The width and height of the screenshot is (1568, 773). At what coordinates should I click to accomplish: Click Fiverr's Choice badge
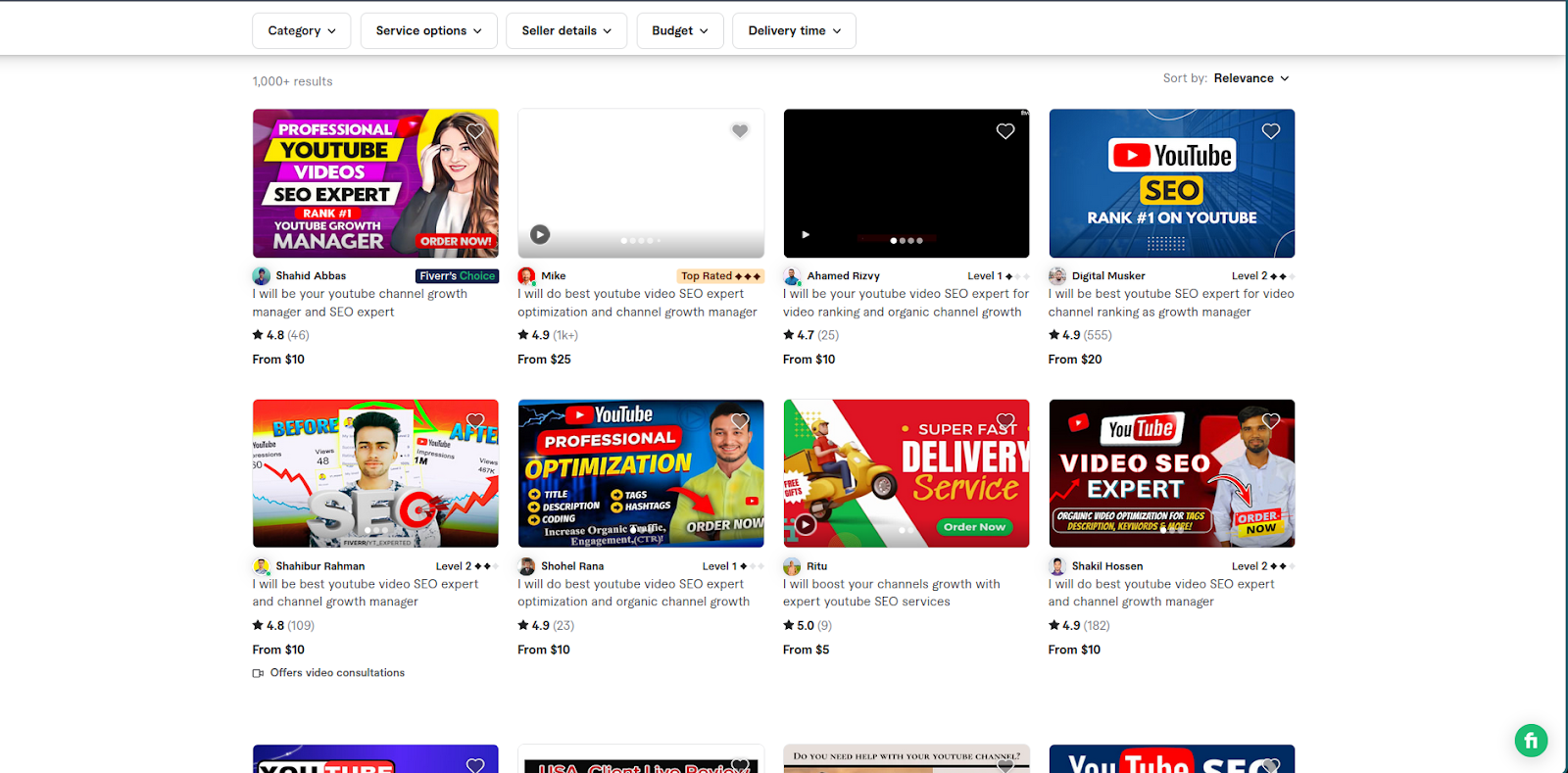pos(457,276)
